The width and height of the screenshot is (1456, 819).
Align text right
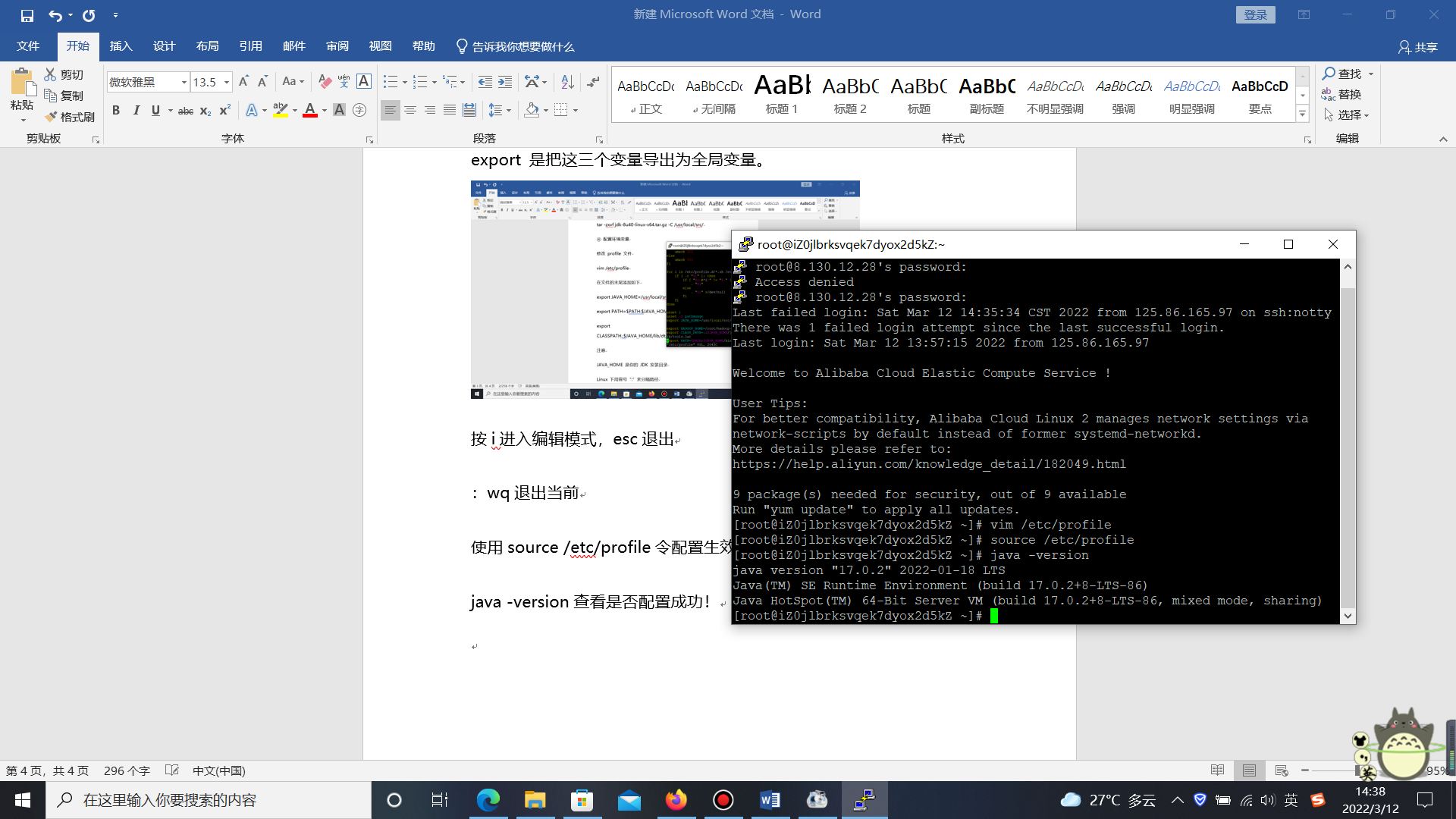click(x=430, y=111)
